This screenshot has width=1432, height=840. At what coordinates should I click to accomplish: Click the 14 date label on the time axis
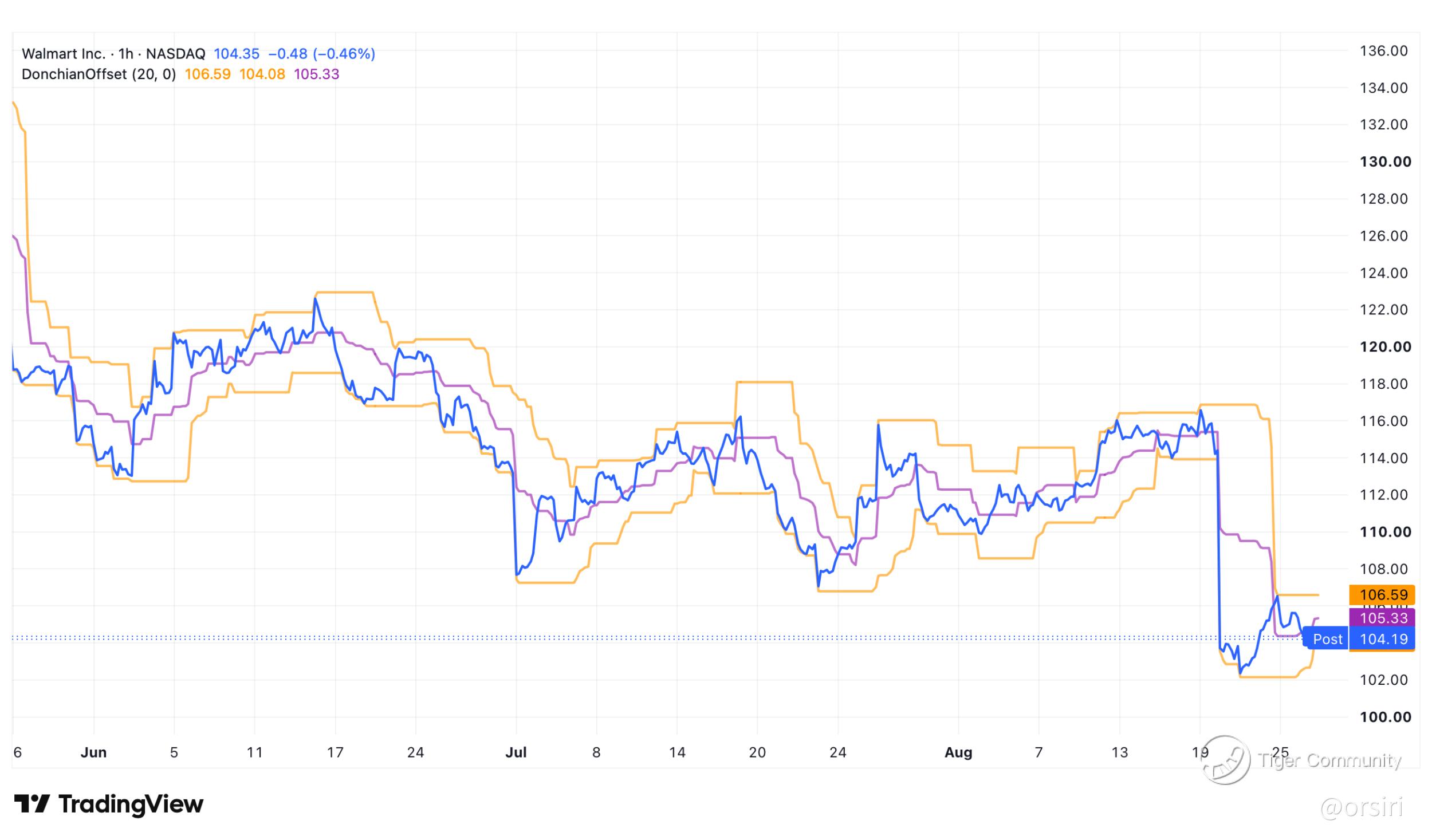(x=677, y=752)
